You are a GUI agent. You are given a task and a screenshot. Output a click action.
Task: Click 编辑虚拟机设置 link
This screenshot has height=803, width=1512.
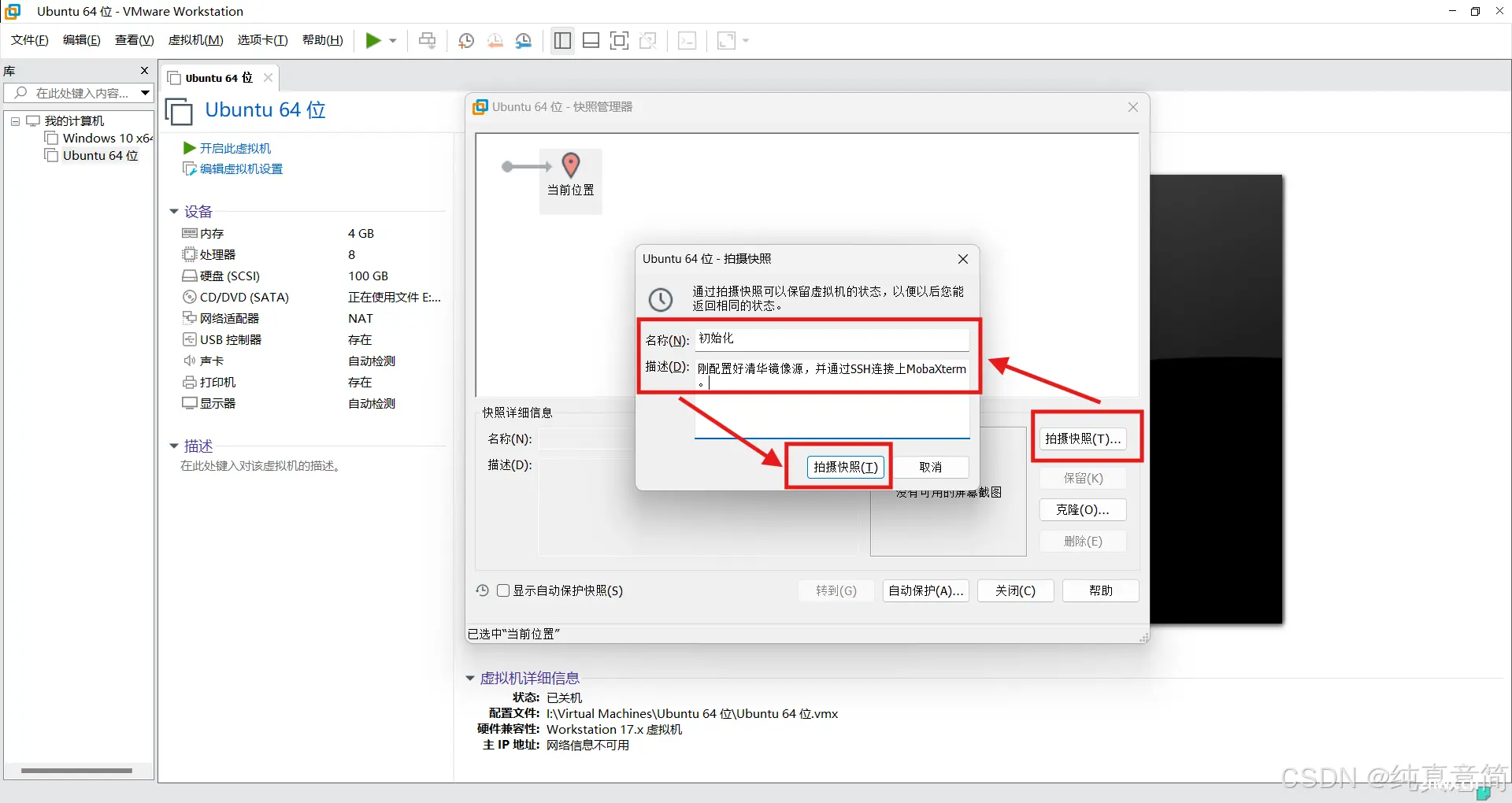point(233,168)
